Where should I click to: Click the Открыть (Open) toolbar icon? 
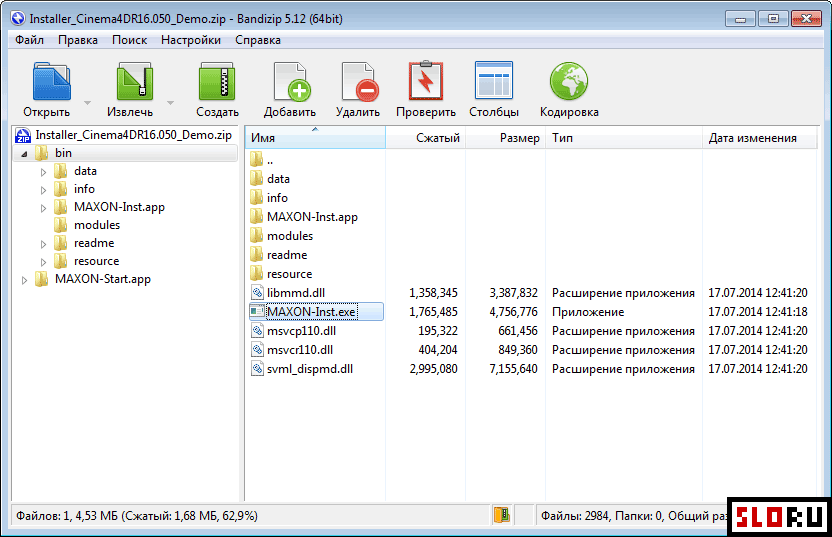(51, 81)
